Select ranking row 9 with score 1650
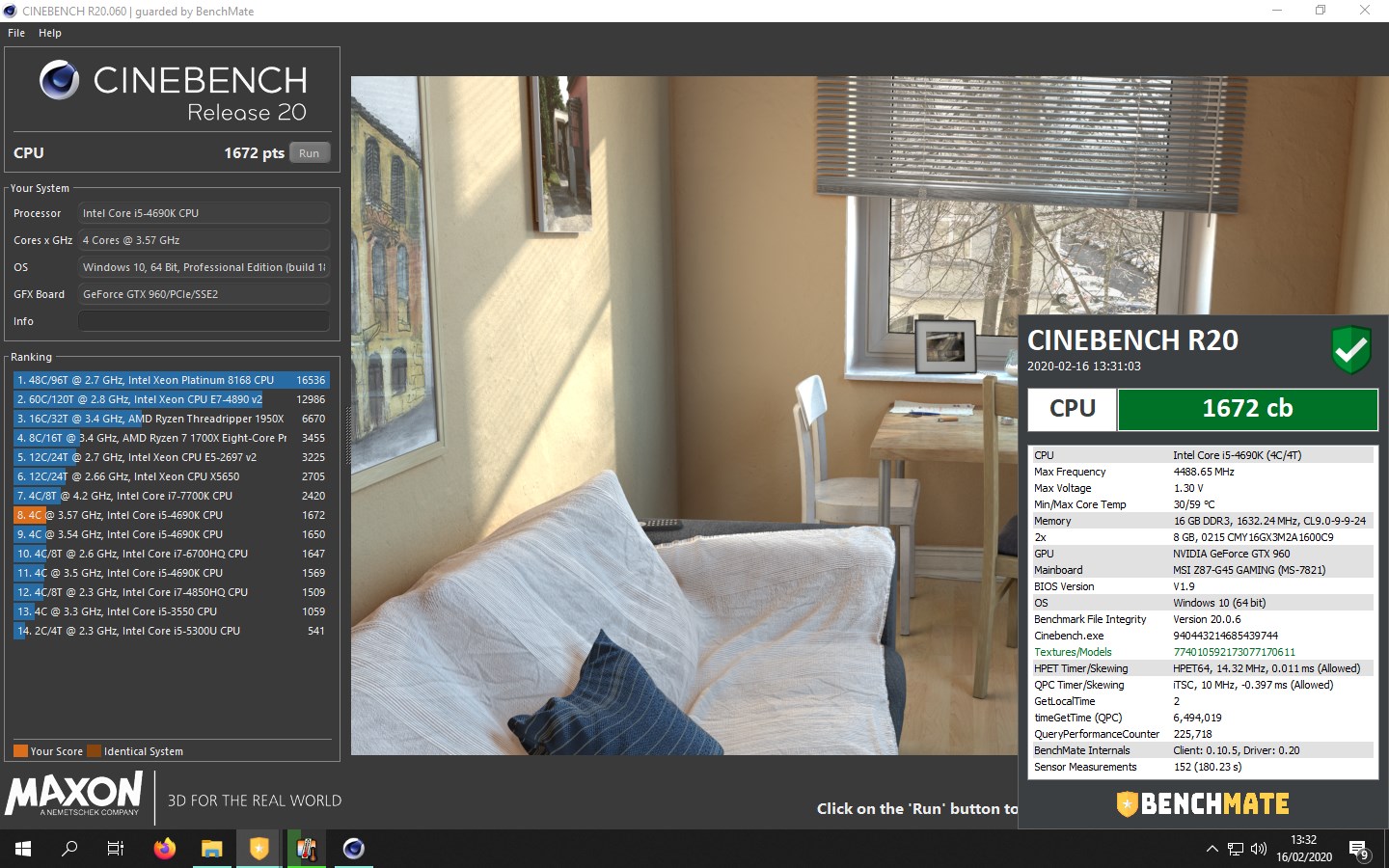The image size is (1389, 868). [x=172, y=534]
